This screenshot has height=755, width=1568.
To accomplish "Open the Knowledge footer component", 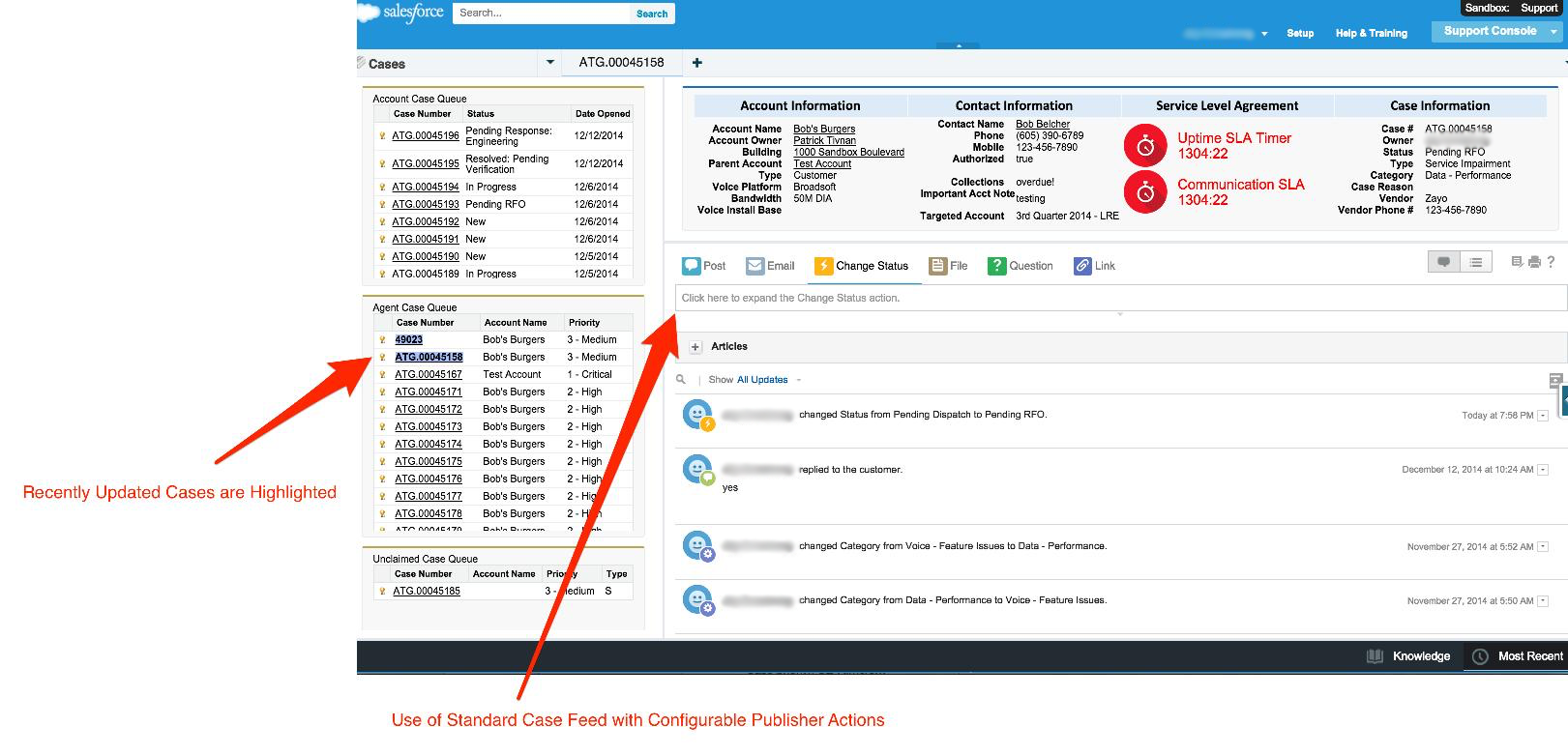I will click(1407, 656).
